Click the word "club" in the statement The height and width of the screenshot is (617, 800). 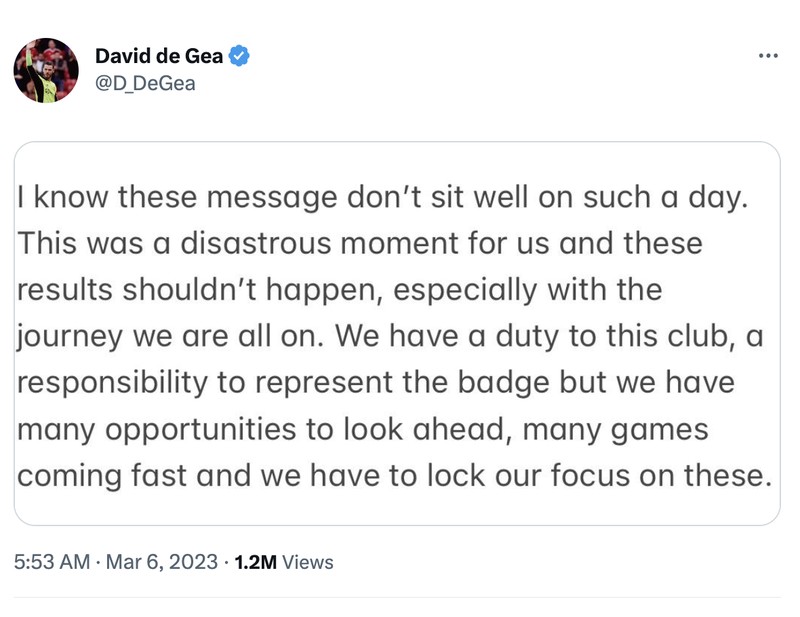pyautogui.click(x=697, y=336)
